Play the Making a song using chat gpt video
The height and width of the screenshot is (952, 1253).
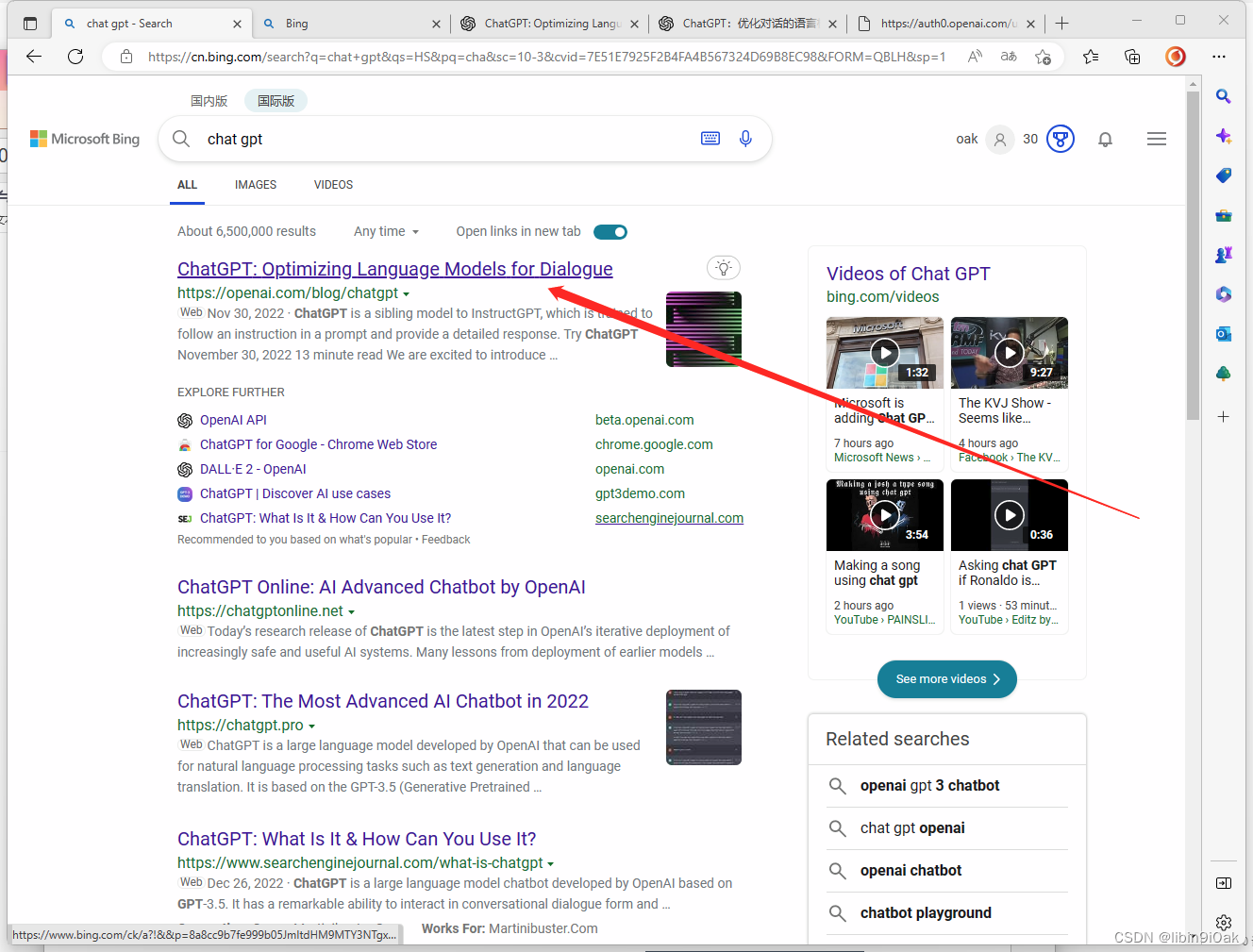click(x=885, y=515)
